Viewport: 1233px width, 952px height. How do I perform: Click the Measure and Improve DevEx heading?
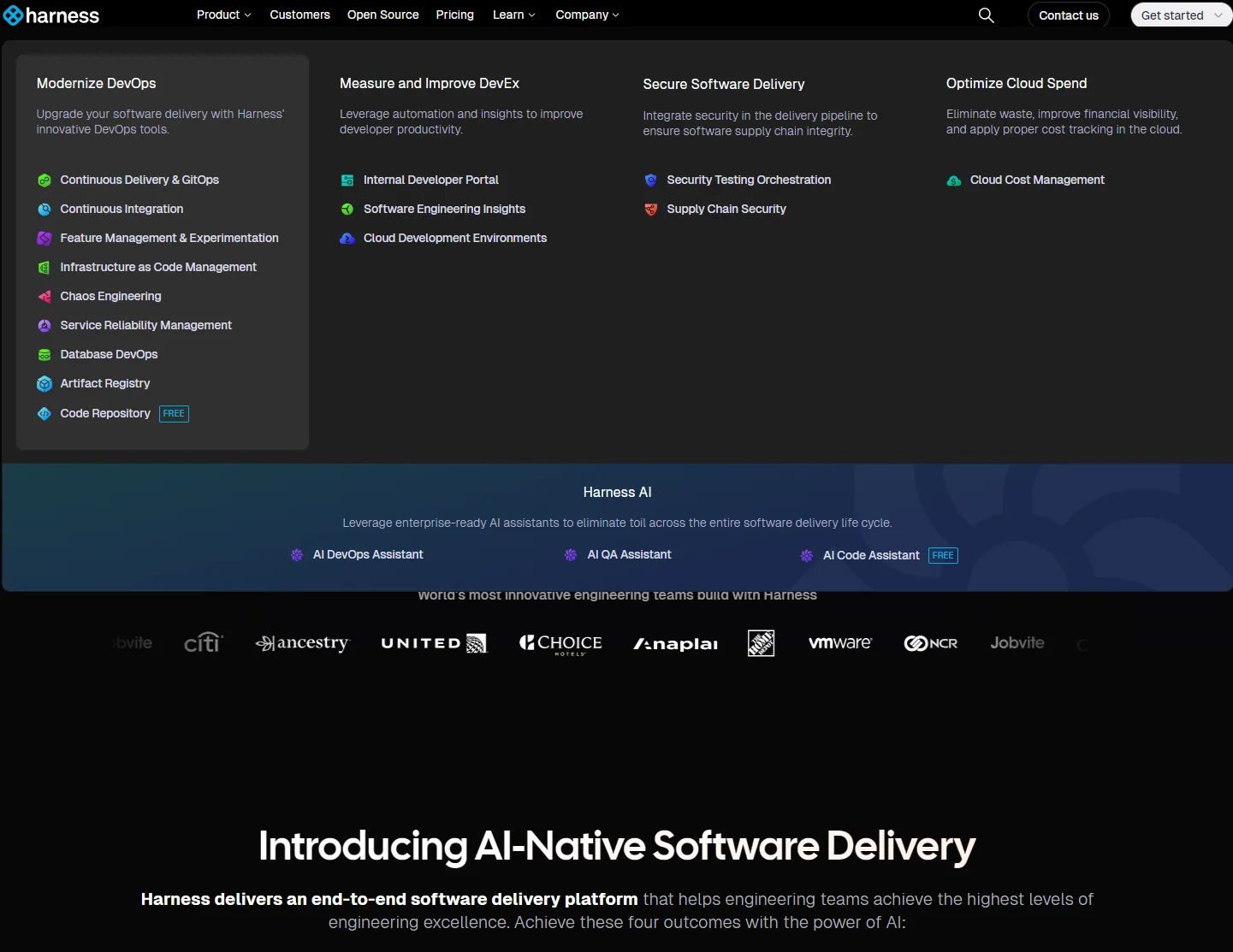[x=430, y=84]
